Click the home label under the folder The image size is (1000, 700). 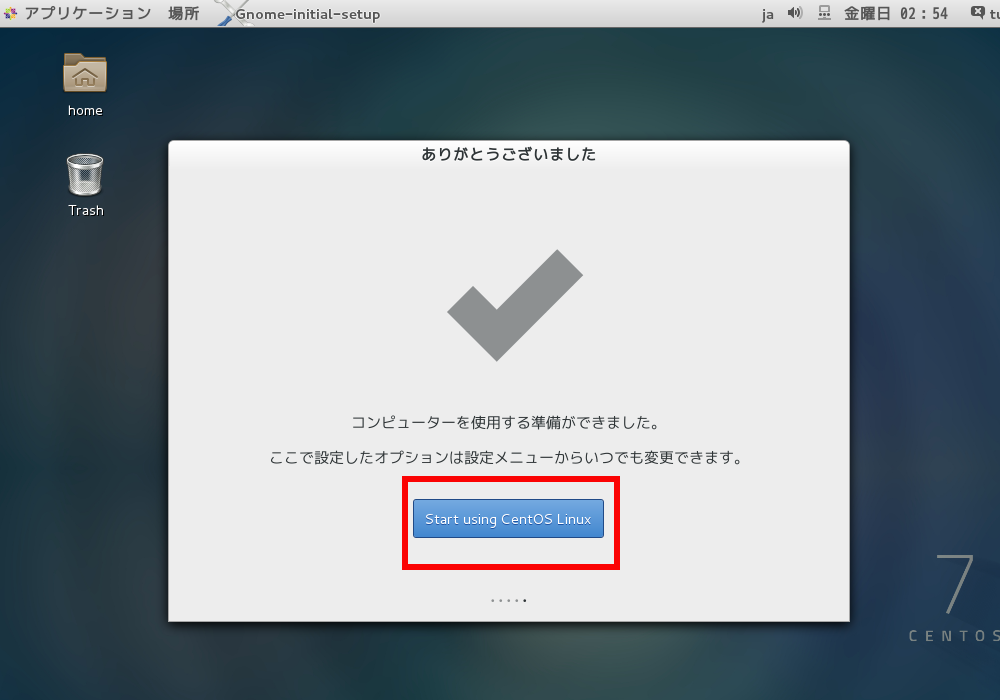click(85, 110)
